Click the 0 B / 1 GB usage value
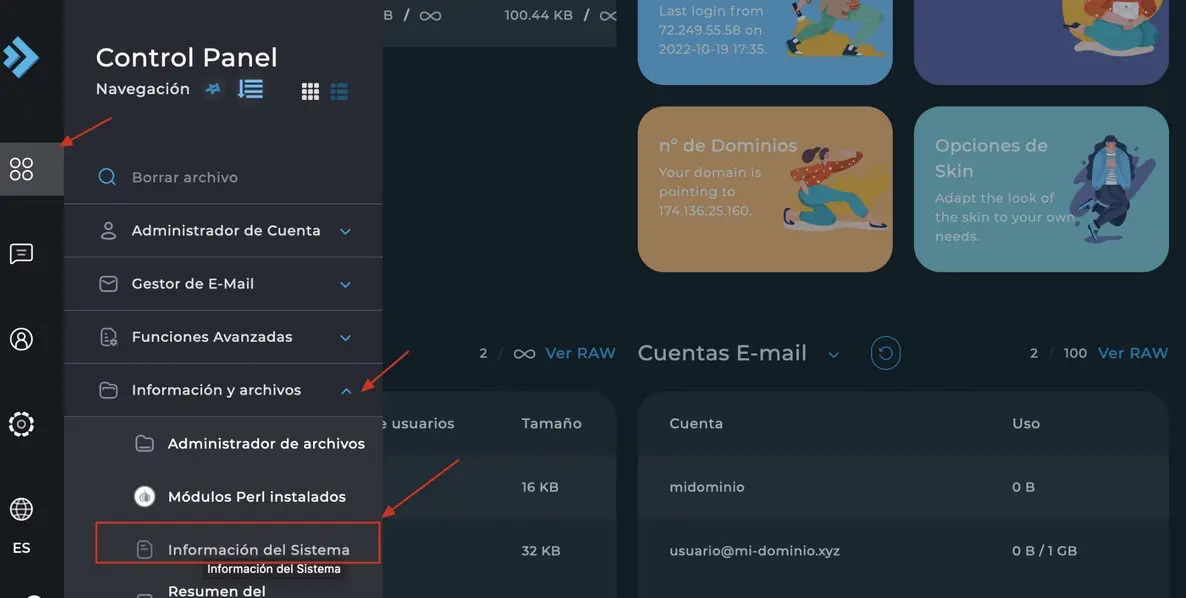1186x598 pixels. (1044, 550)
